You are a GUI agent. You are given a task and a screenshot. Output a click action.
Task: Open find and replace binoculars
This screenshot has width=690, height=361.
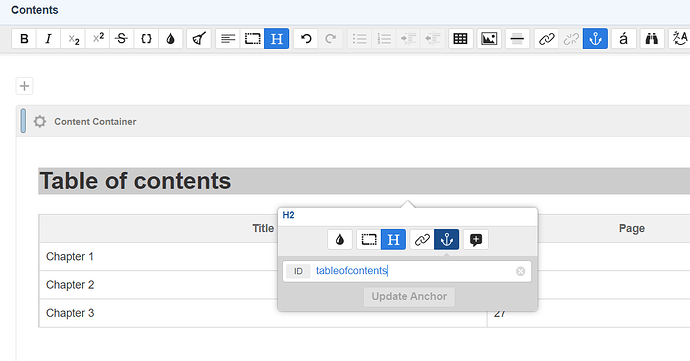pos(652,39)
